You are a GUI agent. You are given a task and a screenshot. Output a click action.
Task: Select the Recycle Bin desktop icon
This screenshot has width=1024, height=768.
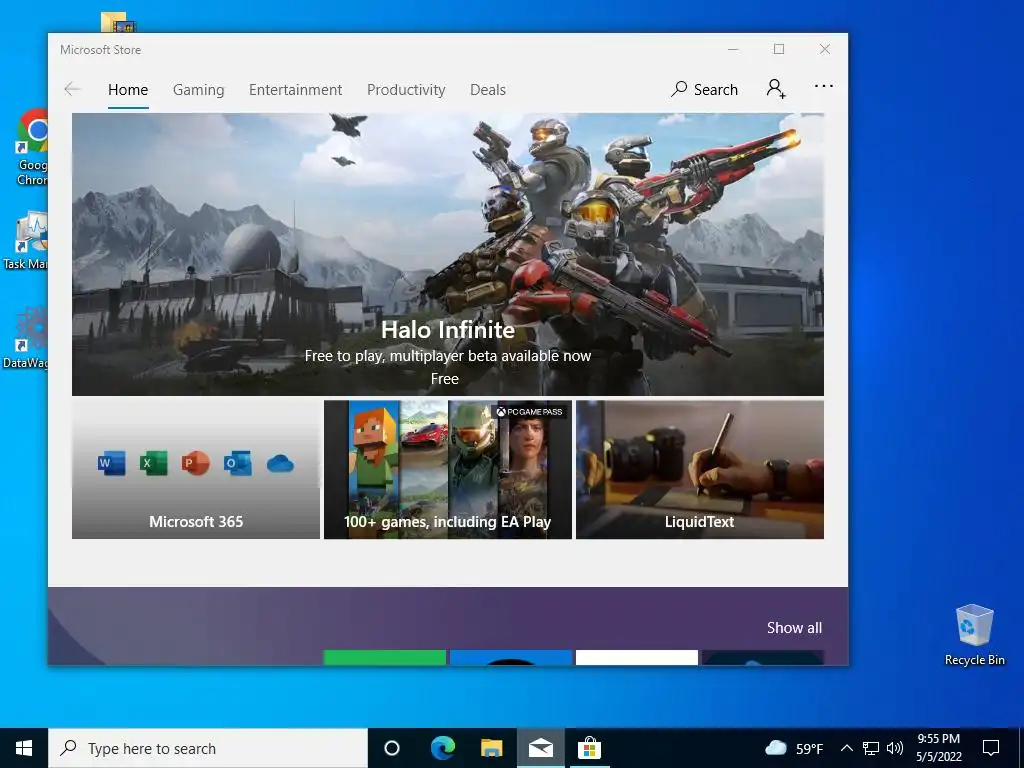point(974,635)
